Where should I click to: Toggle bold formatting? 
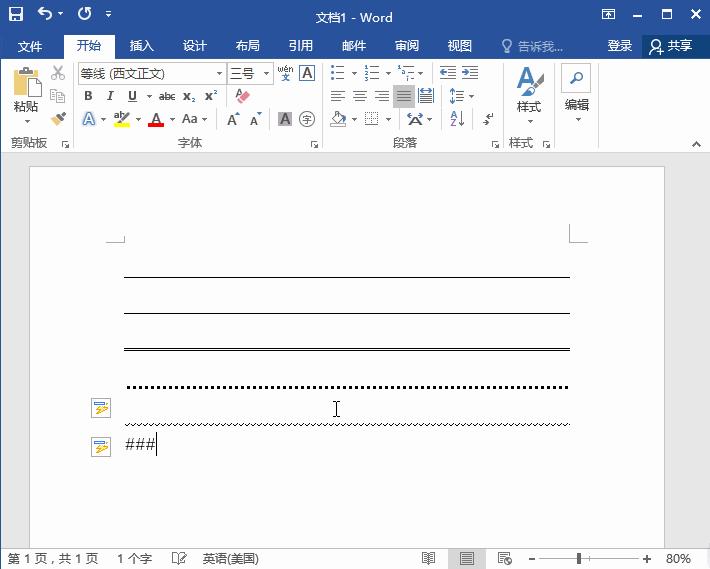[88, 96]
